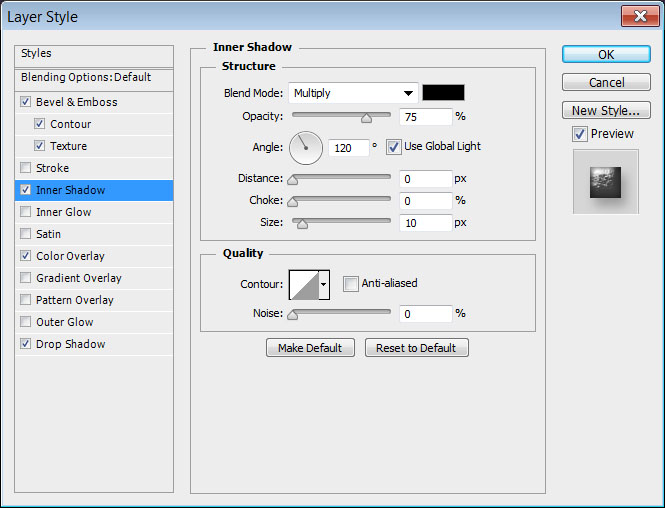This screenshot has width=665, height=508.
Task: Click the layer style preview thumbnail
Action: point(605,181)
